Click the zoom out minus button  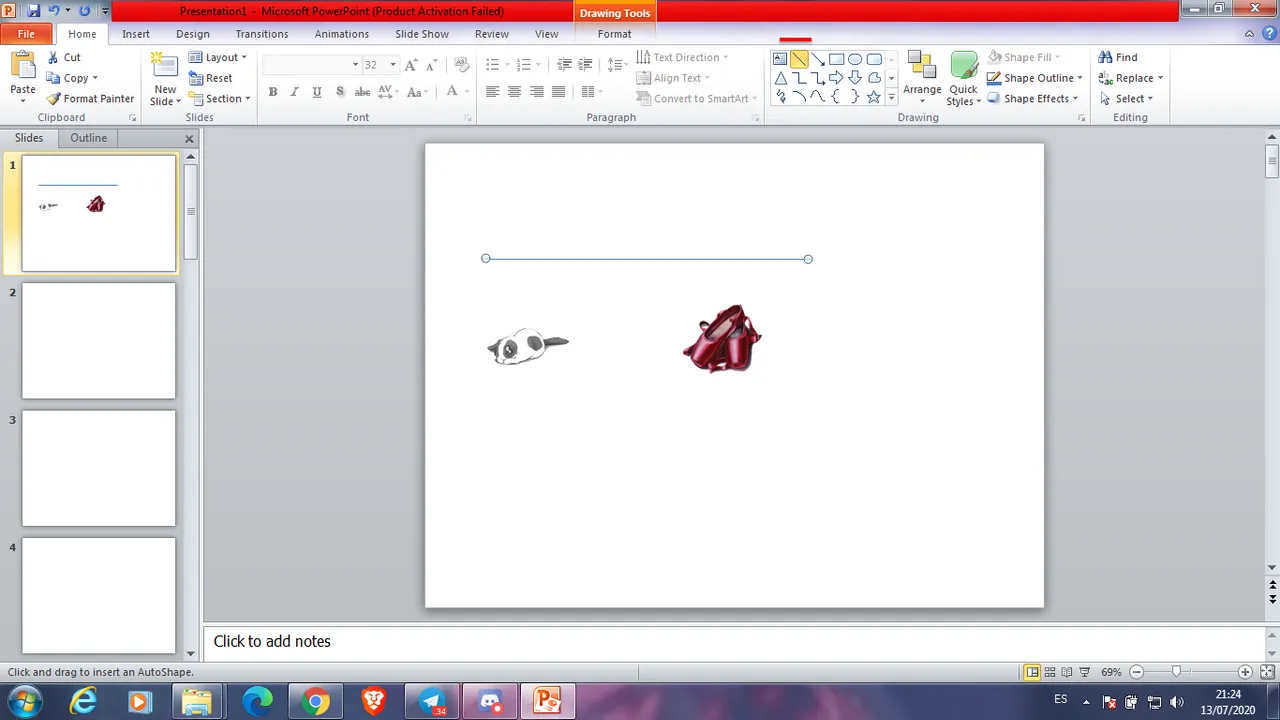tap(1136, 672)
